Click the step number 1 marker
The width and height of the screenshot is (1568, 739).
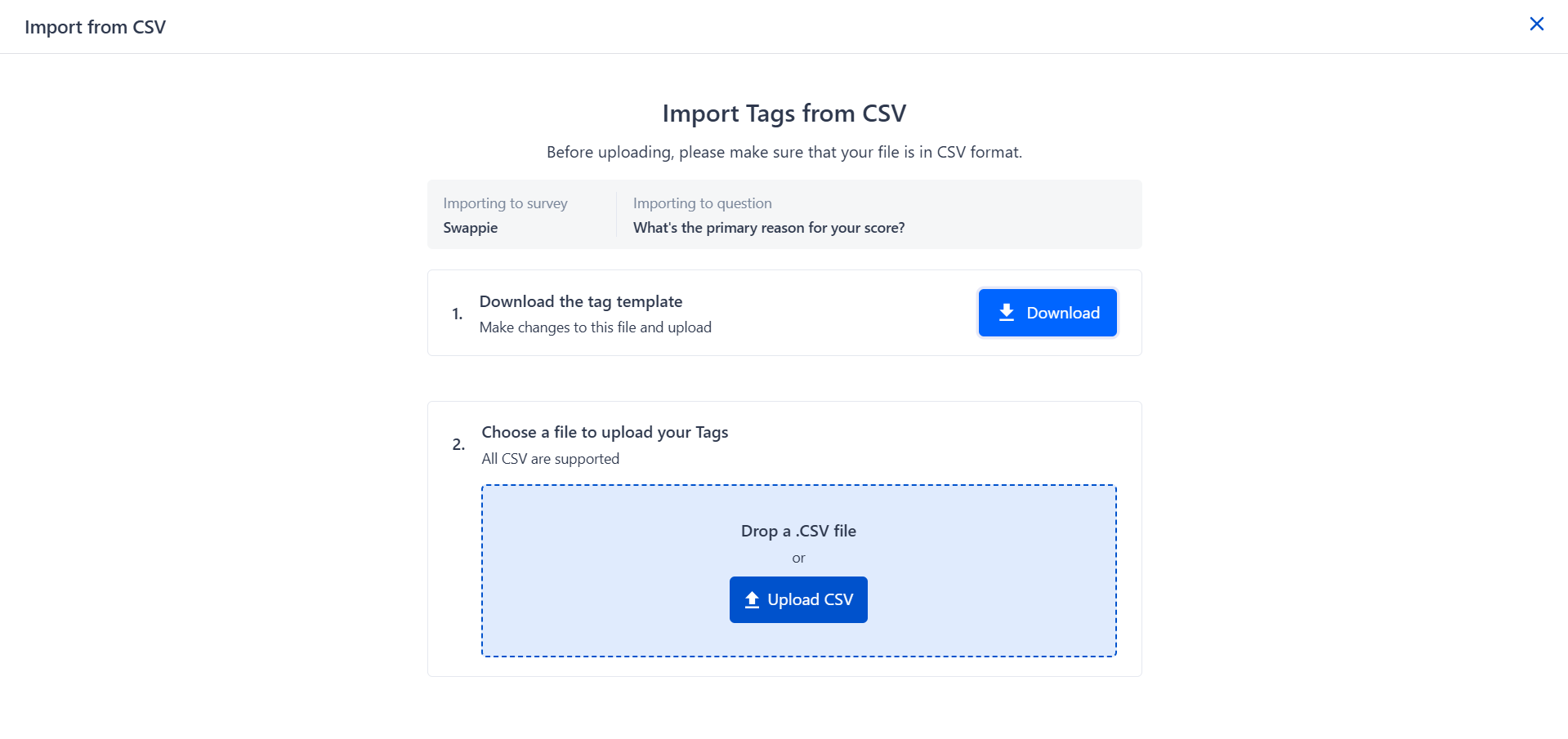pyautogui.click(x=457, y=314)
